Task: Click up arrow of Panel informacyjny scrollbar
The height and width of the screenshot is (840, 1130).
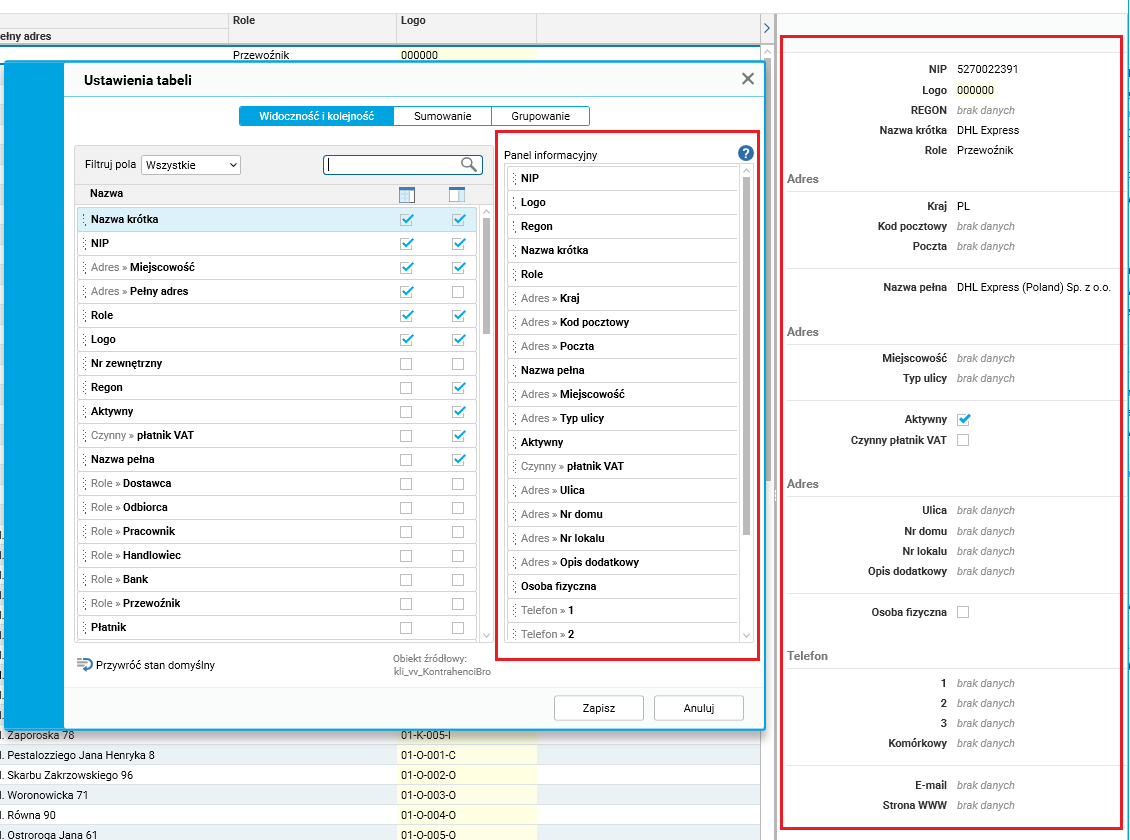Action: pos(747,171)
